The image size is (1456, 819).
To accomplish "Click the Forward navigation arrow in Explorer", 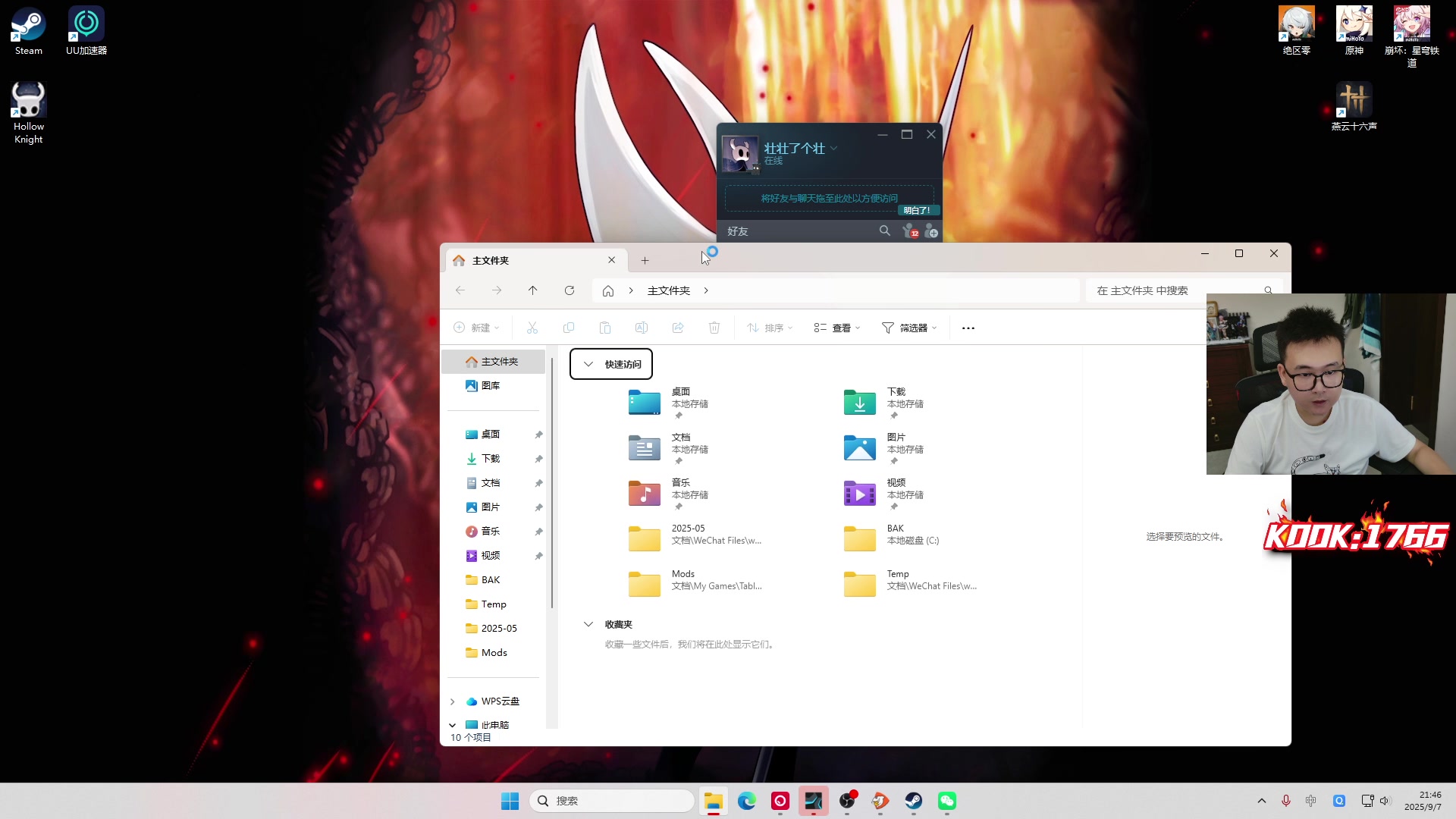I will click(x=497, y=290).
